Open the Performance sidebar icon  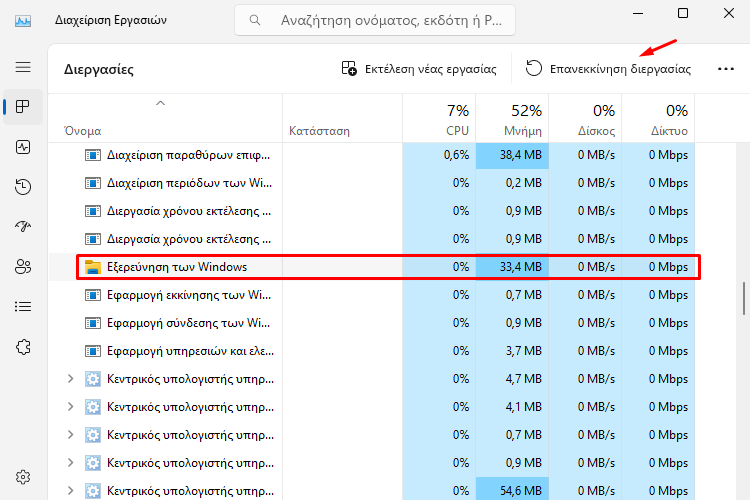coord(23,147)
